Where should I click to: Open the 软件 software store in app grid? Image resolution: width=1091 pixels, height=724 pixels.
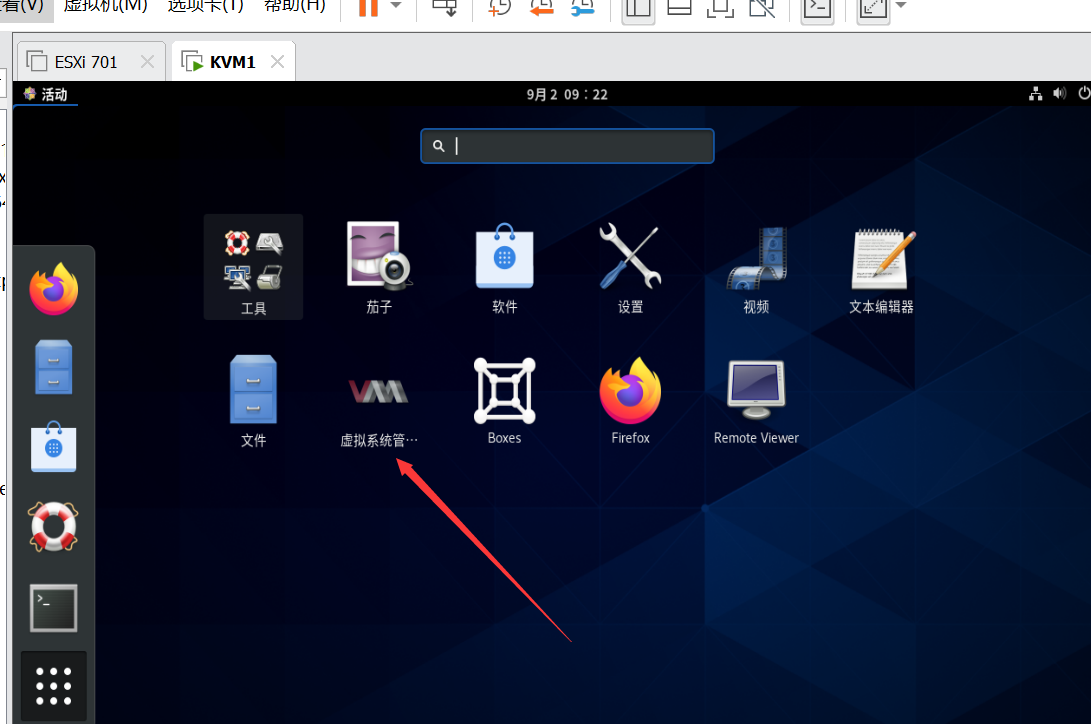pyautogui.click(x=504, y=268)
